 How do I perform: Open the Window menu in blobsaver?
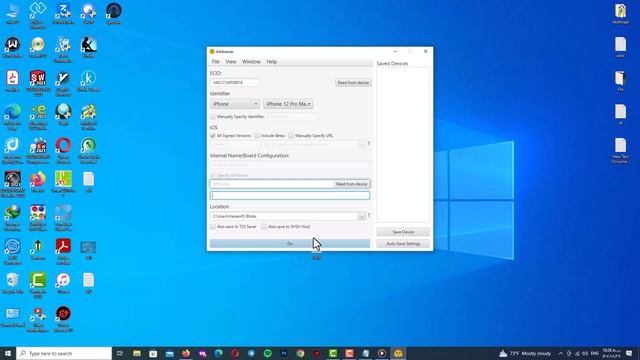(x=251, y=62)
